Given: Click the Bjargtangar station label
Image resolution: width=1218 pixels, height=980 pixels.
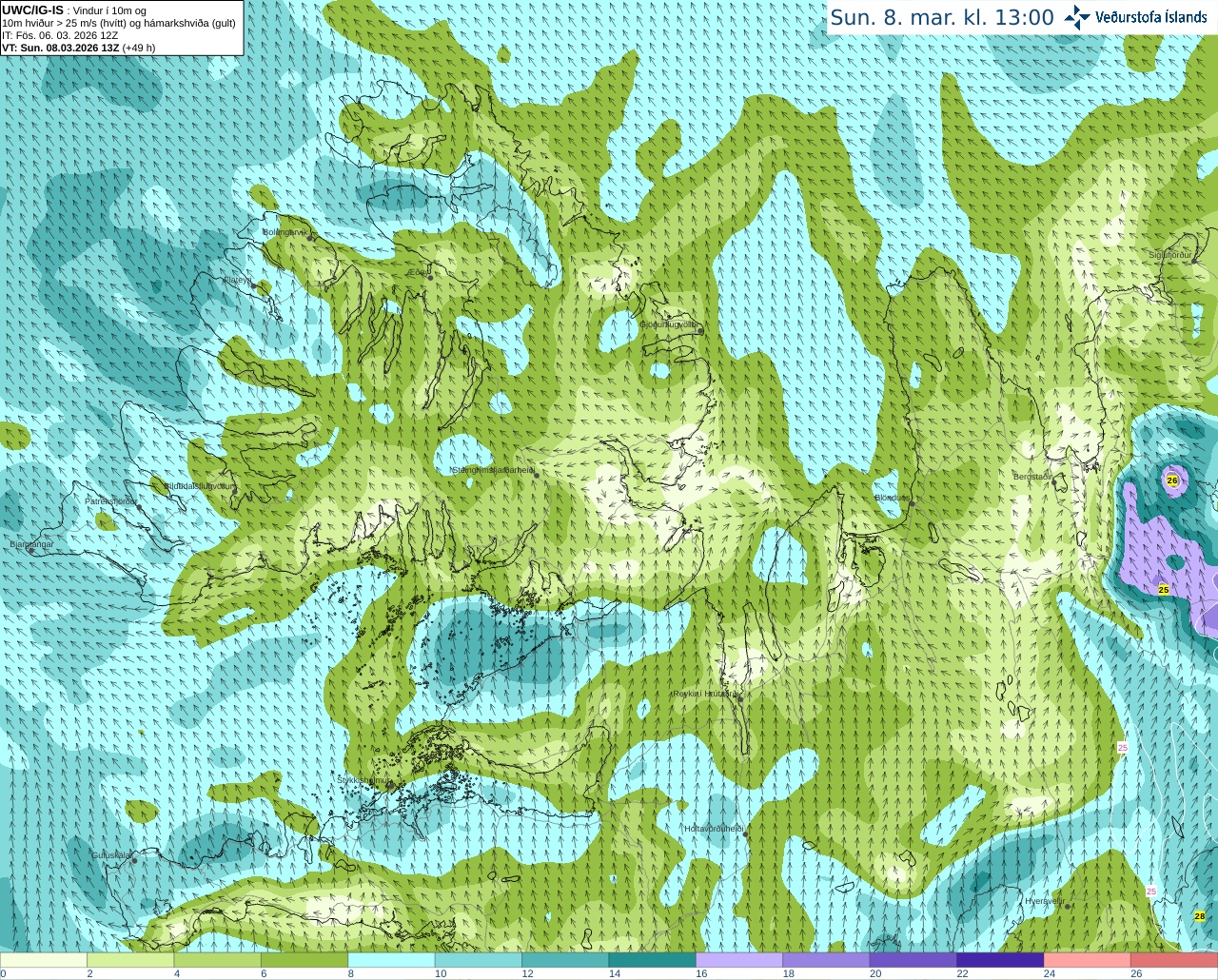Looking at the screenshot, I should (x=32, y=544).
